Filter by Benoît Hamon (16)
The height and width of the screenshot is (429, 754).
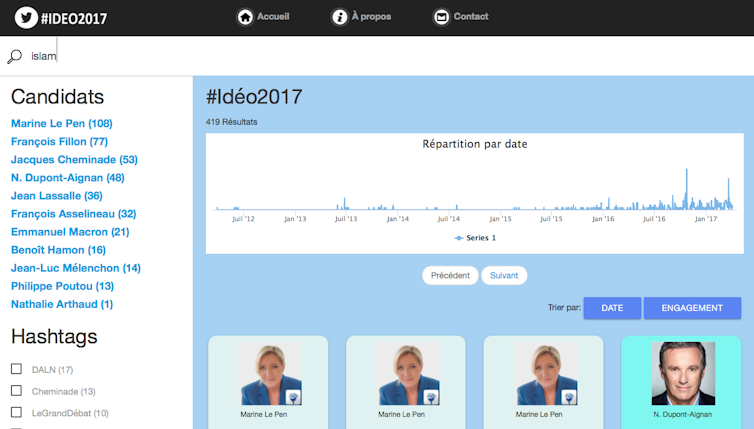[58, 250]
